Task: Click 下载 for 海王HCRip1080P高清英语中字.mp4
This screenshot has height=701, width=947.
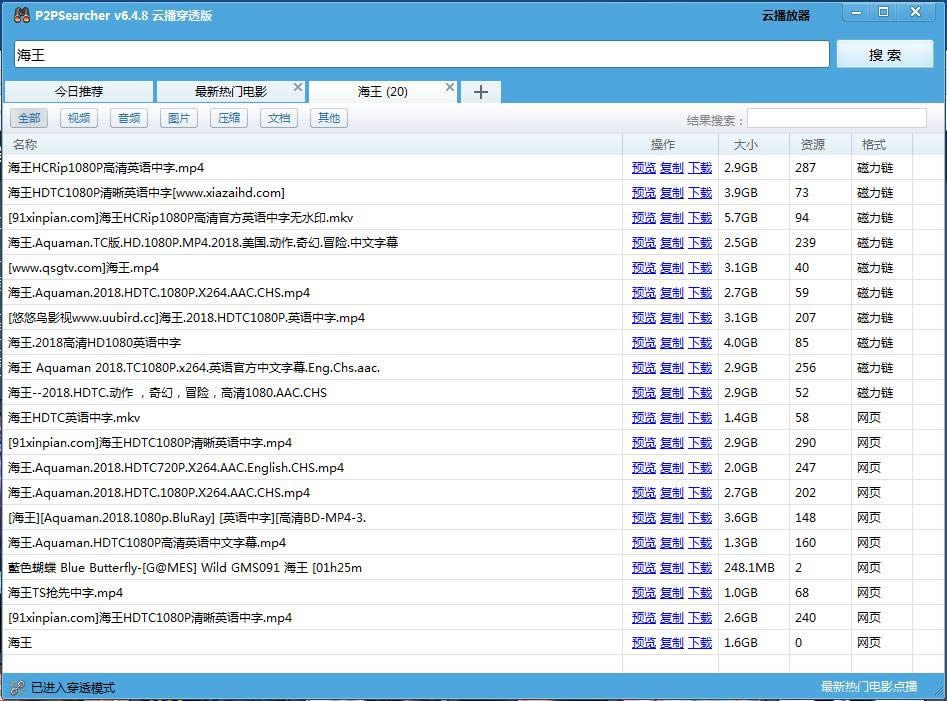Action: click(x=700, y=168)
